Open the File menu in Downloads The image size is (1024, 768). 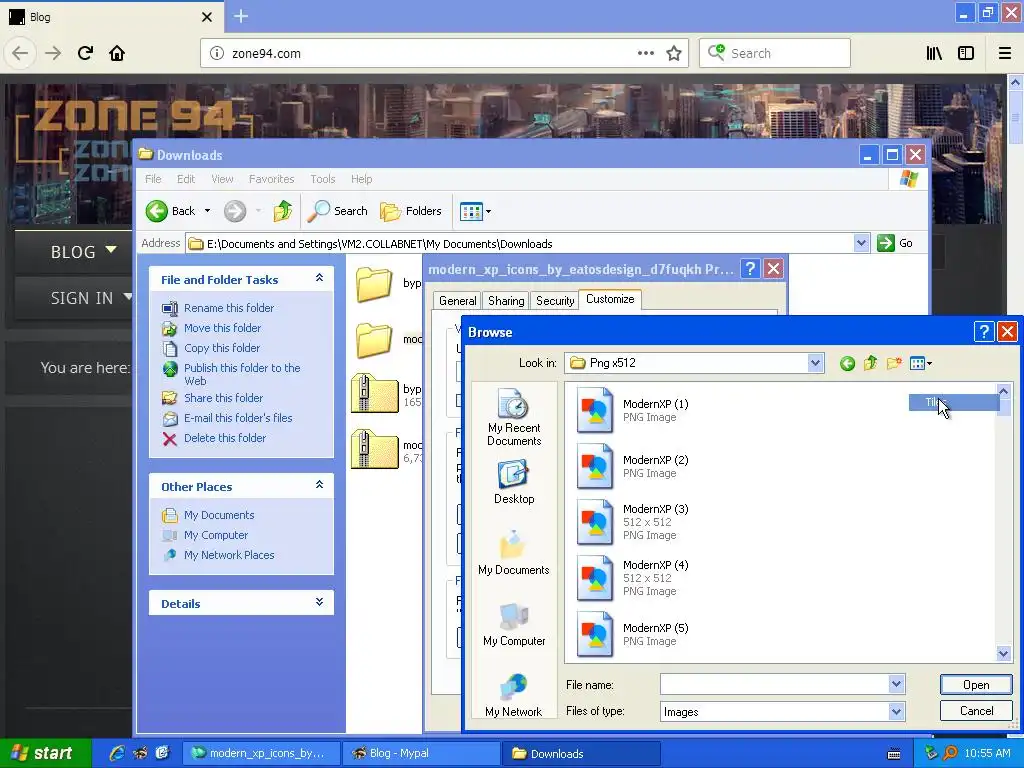[x=153, y=179]
